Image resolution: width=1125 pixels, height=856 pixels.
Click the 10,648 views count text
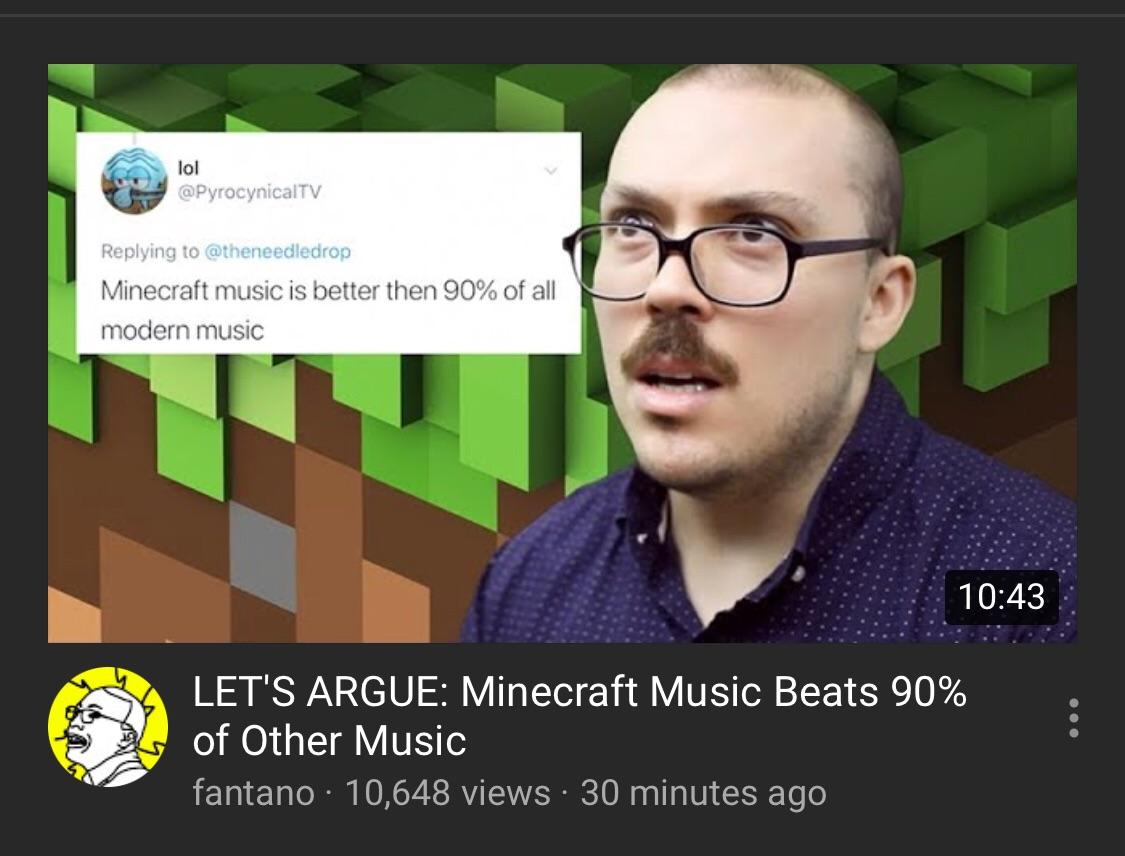448,793
